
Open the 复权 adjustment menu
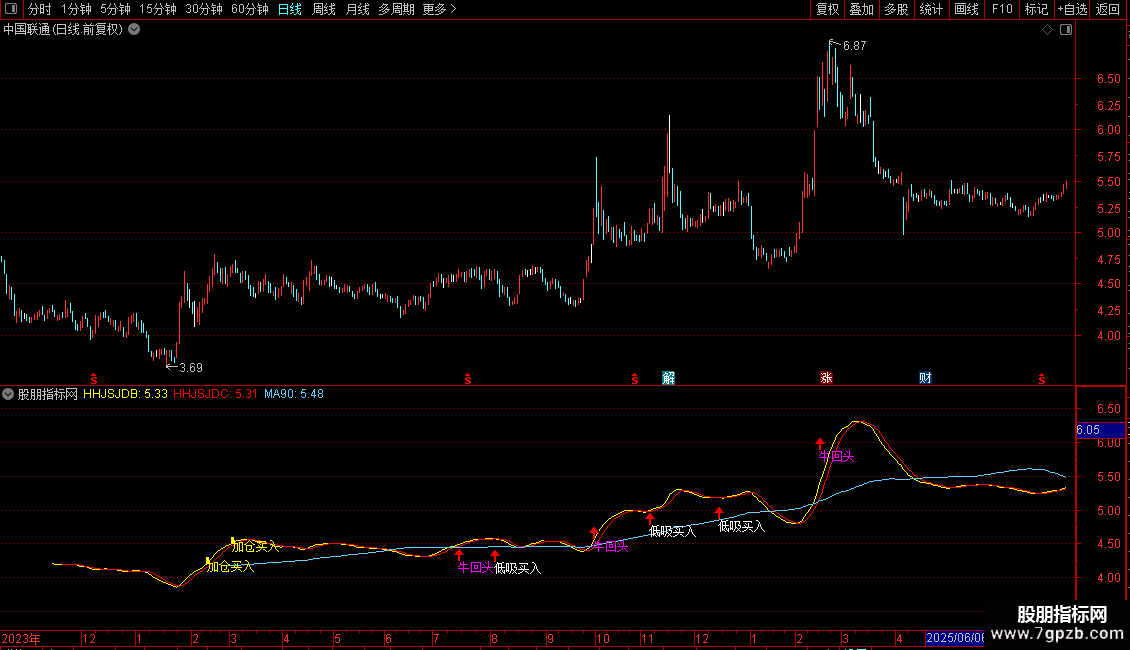click(827, 9)
